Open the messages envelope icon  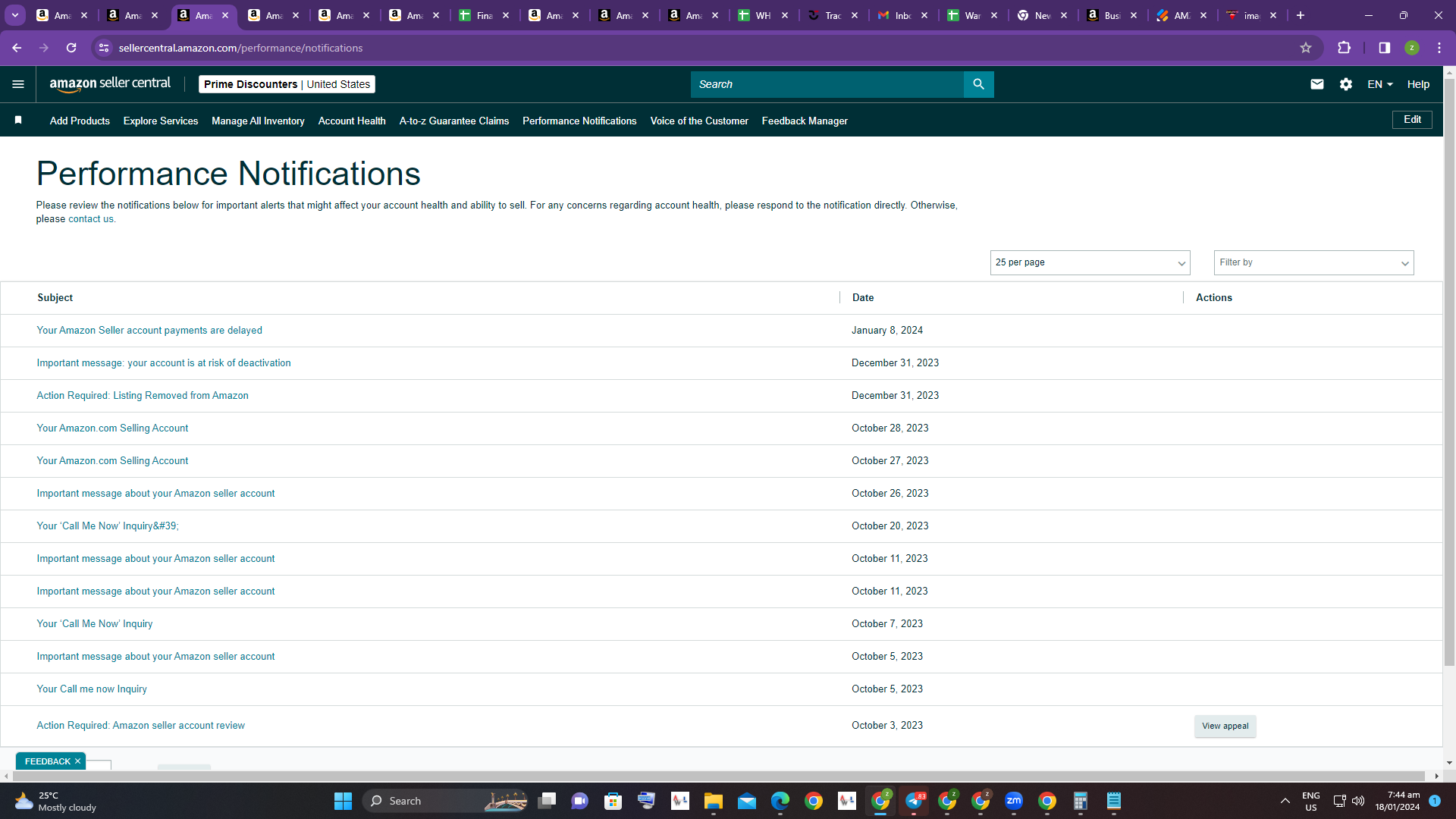1317,84
